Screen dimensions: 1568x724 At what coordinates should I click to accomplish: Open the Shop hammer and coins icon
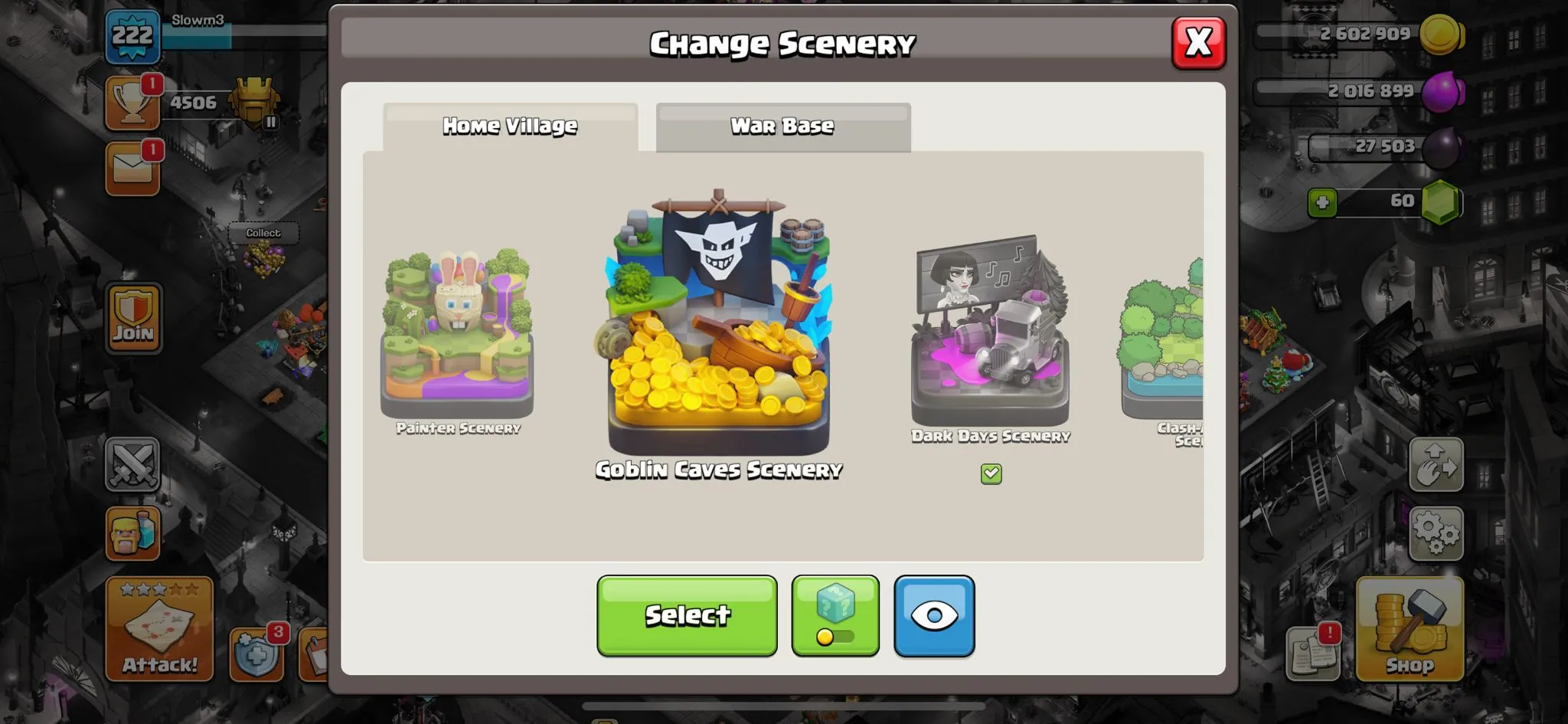1410,629
